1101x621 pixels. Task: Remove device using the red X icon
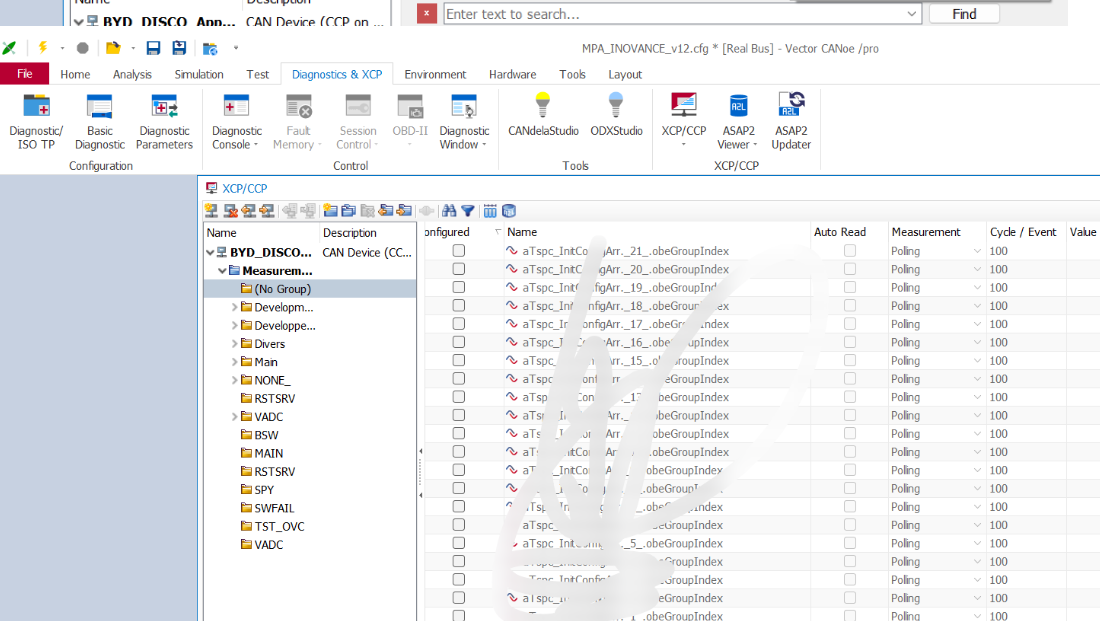230,211
